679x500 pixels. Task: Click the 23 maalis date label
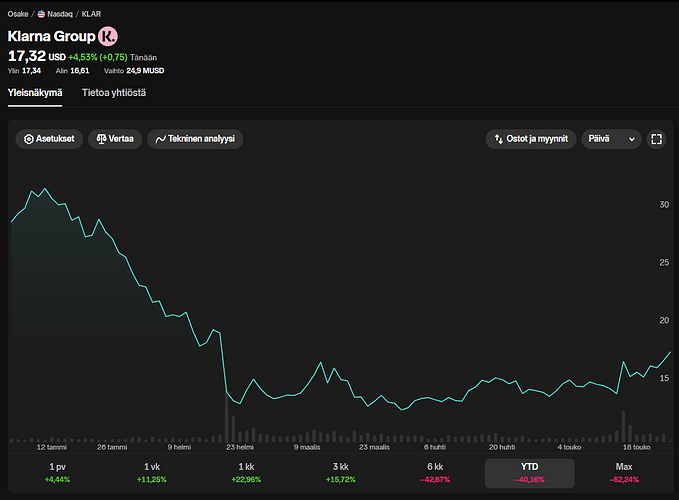point(374,447)
